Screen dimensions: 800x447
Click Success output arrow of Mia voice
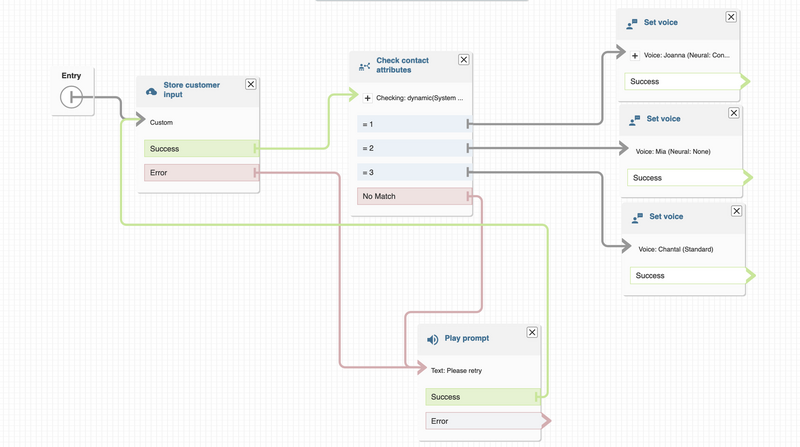coord(748,178)
